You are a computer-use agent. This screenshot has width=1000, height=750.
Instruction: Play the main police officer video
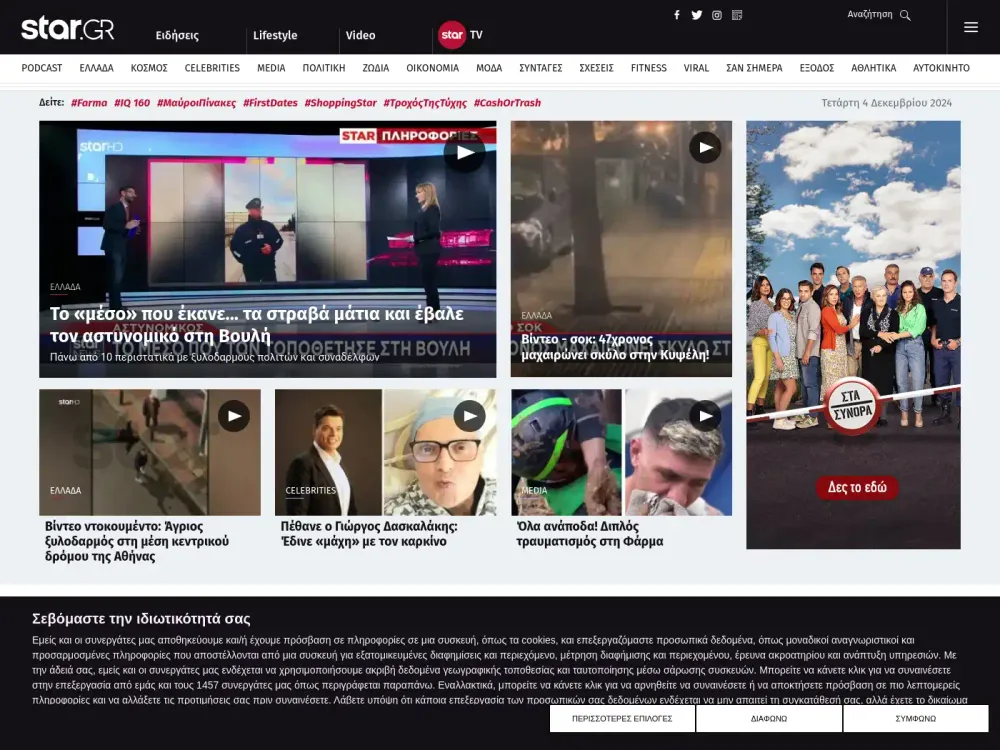tap(465, 152)
